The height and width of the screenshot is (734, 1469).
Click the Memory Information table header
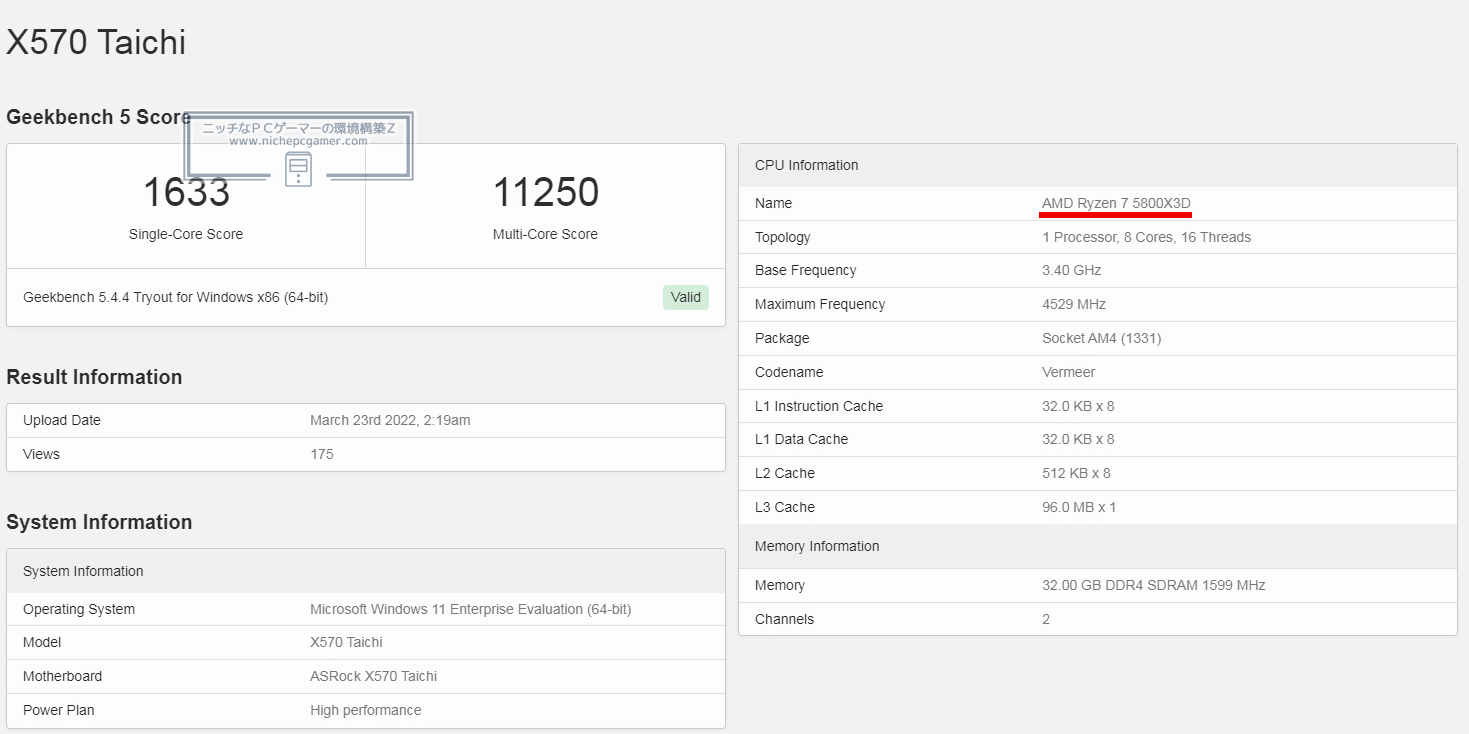1098,546
